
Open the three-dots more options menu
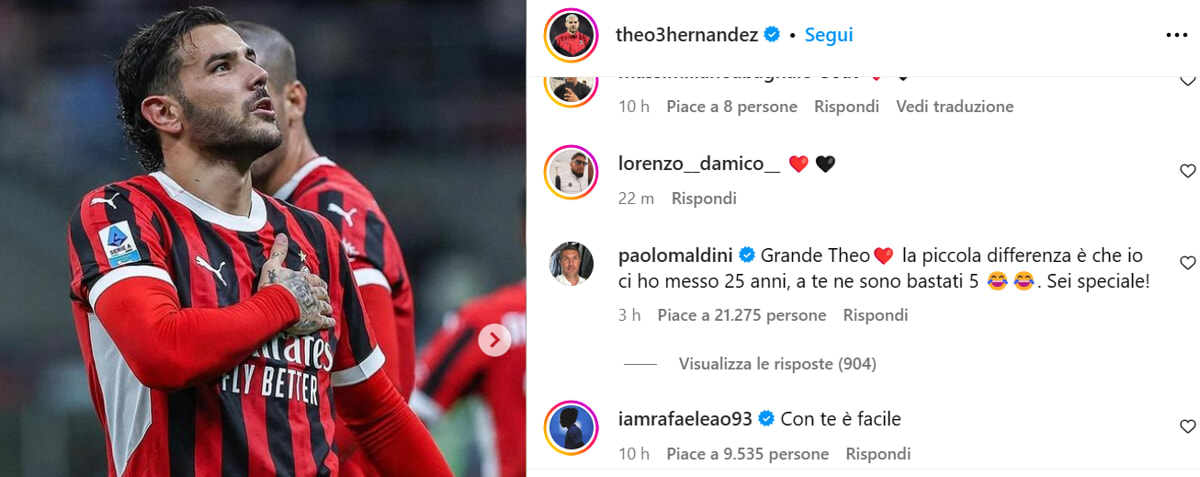coord(1176,35)
